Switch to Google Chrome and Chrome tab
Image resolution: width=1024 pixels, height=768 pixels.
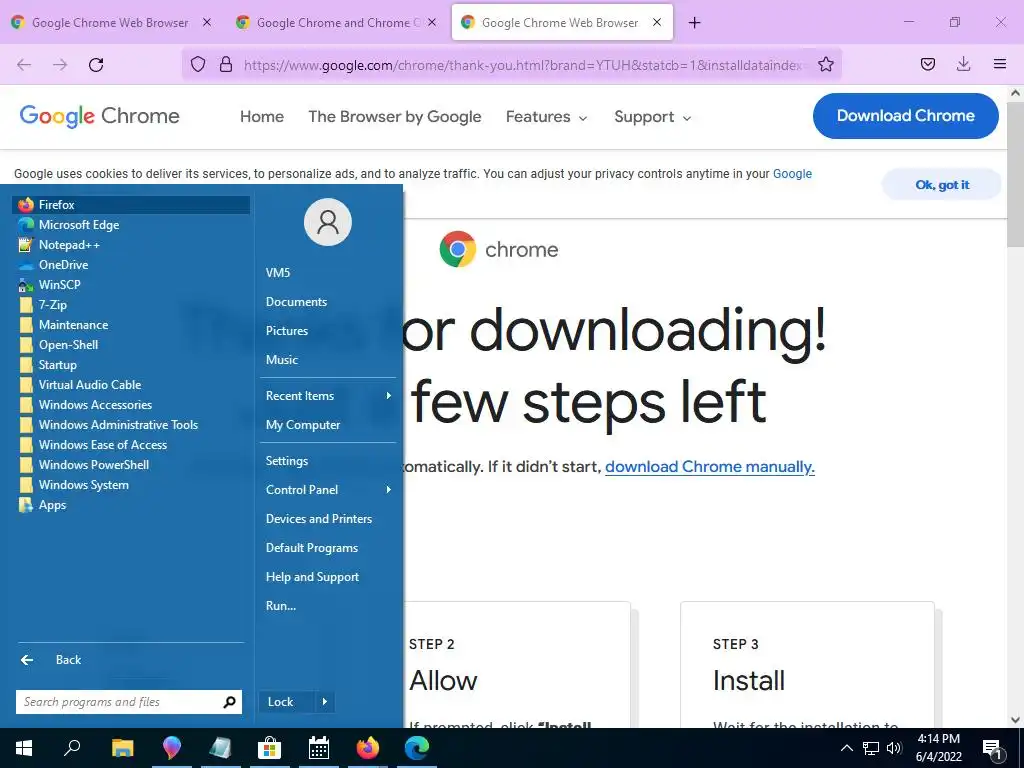coord(336,22)
